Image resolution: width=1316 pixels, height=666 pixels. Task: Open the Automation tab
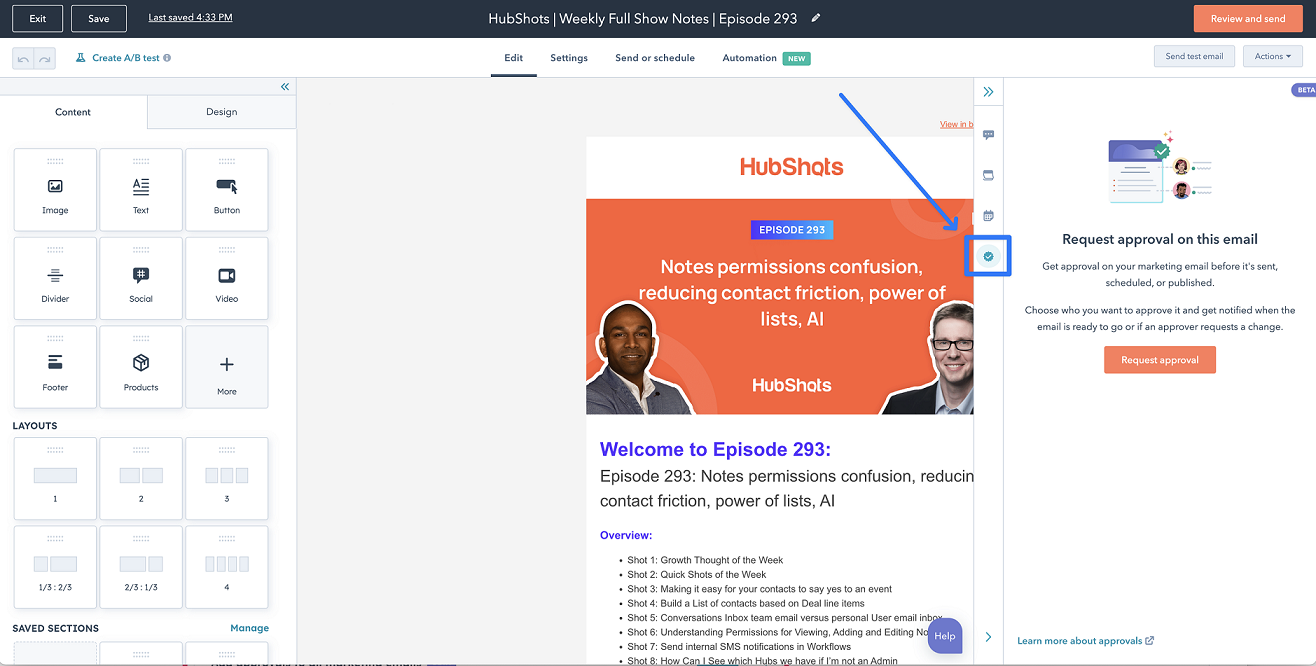pyautogui.click(x=751, y=57)
